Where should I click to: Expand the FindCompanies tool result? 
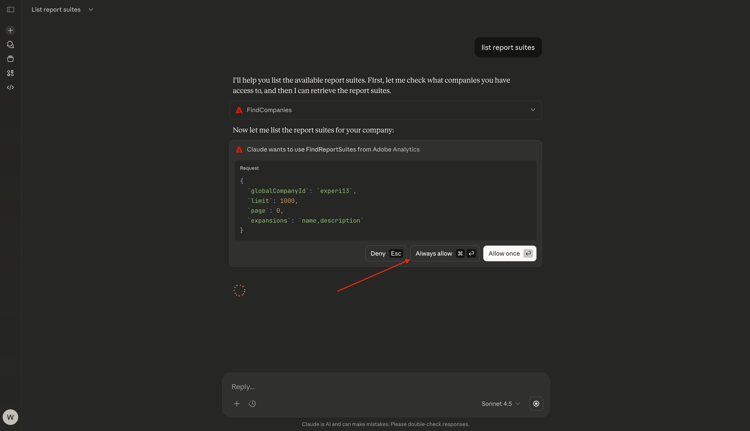tap(386, 110)
